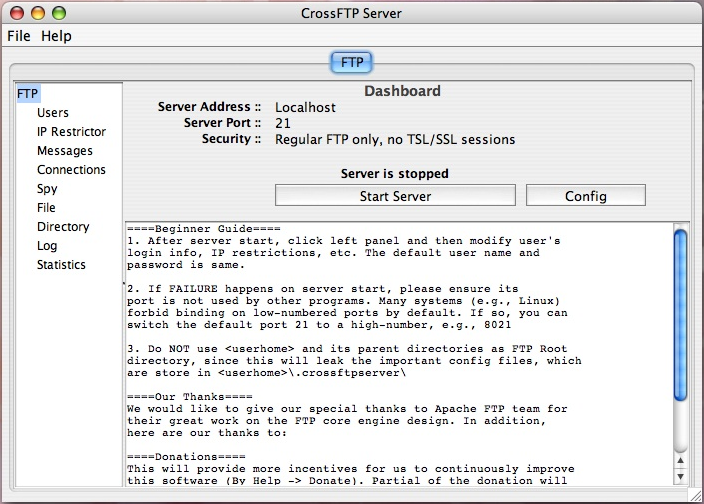Open Users in the sidebar
704x504 pixels.
tap(53, 113)
